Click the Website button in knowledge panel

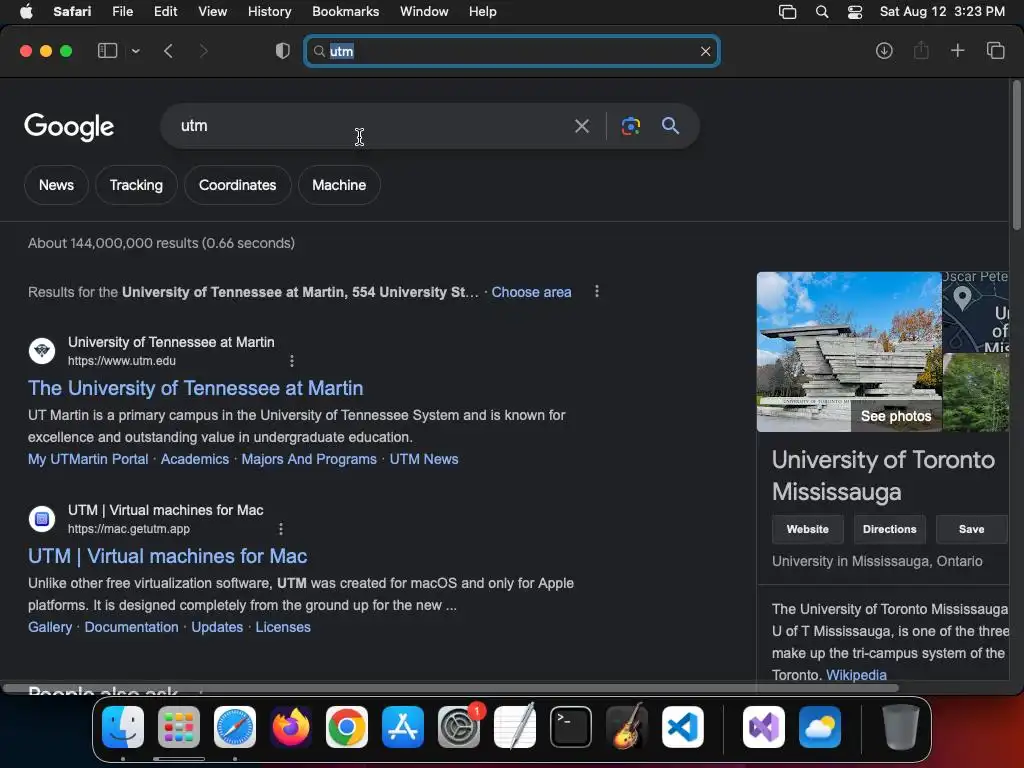pyautogui.click(x=807, y=529)
